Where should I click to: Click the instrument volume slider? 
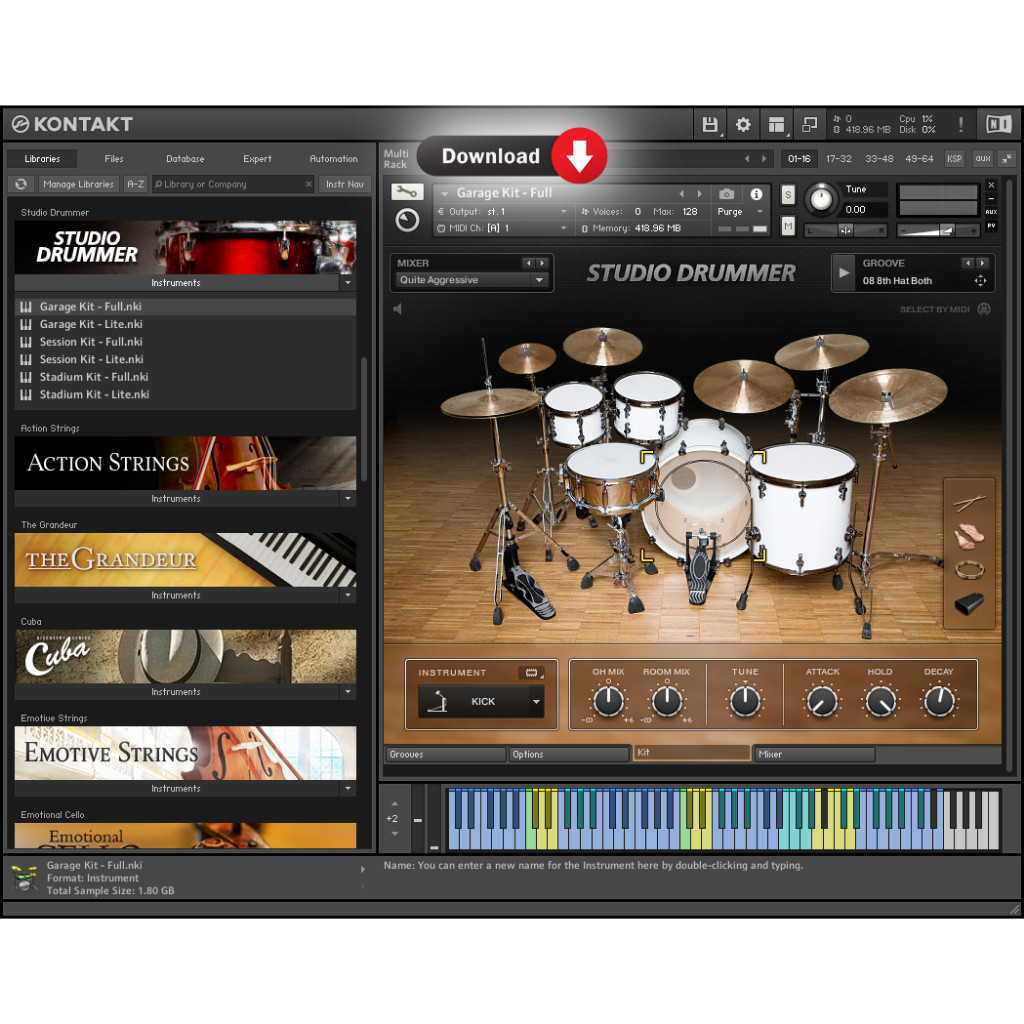(x=938, y=230)
